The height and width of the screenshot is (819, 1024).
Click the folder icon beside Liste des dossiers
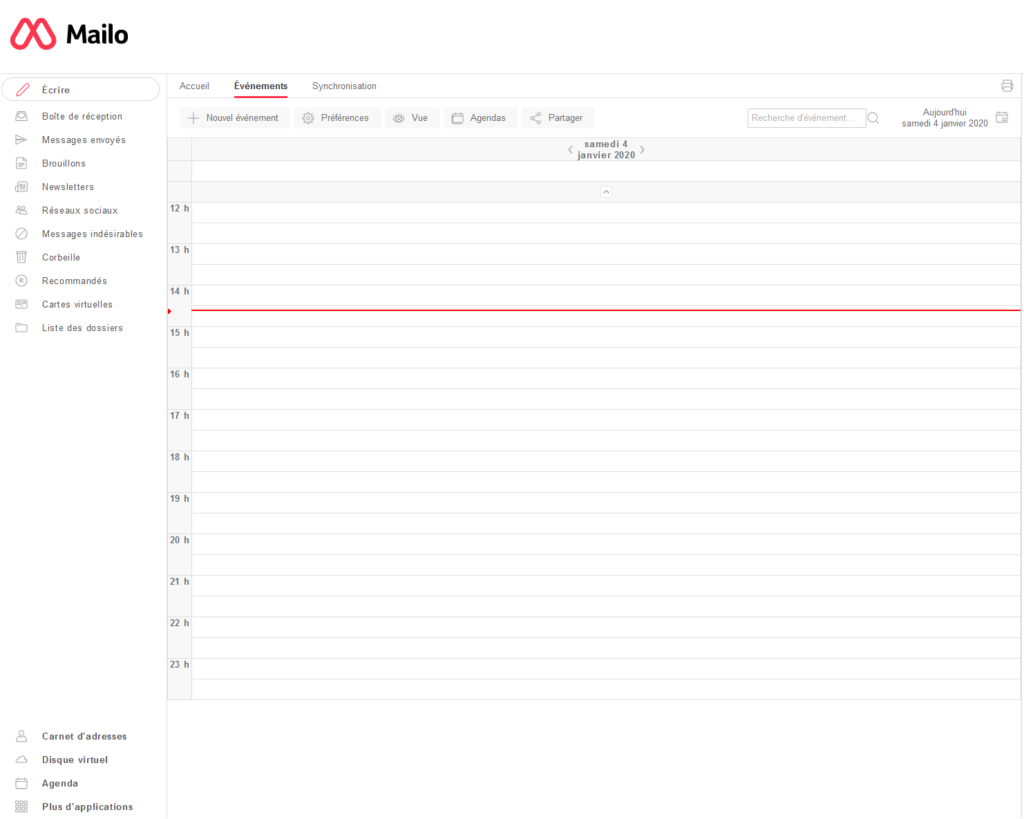click(22, 328)
